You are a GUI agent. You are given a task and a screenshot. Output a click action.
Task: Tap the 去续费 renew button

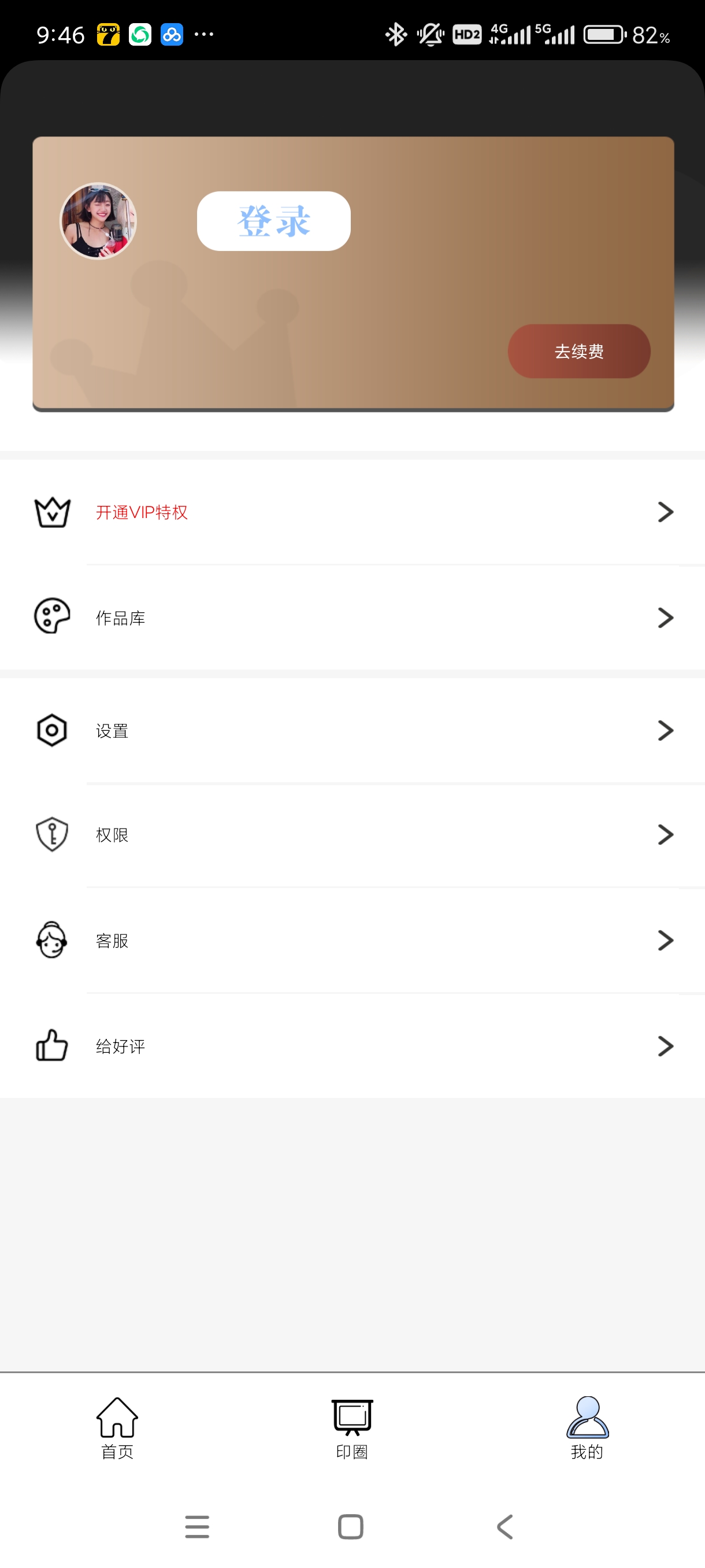(x=579, y=351)
